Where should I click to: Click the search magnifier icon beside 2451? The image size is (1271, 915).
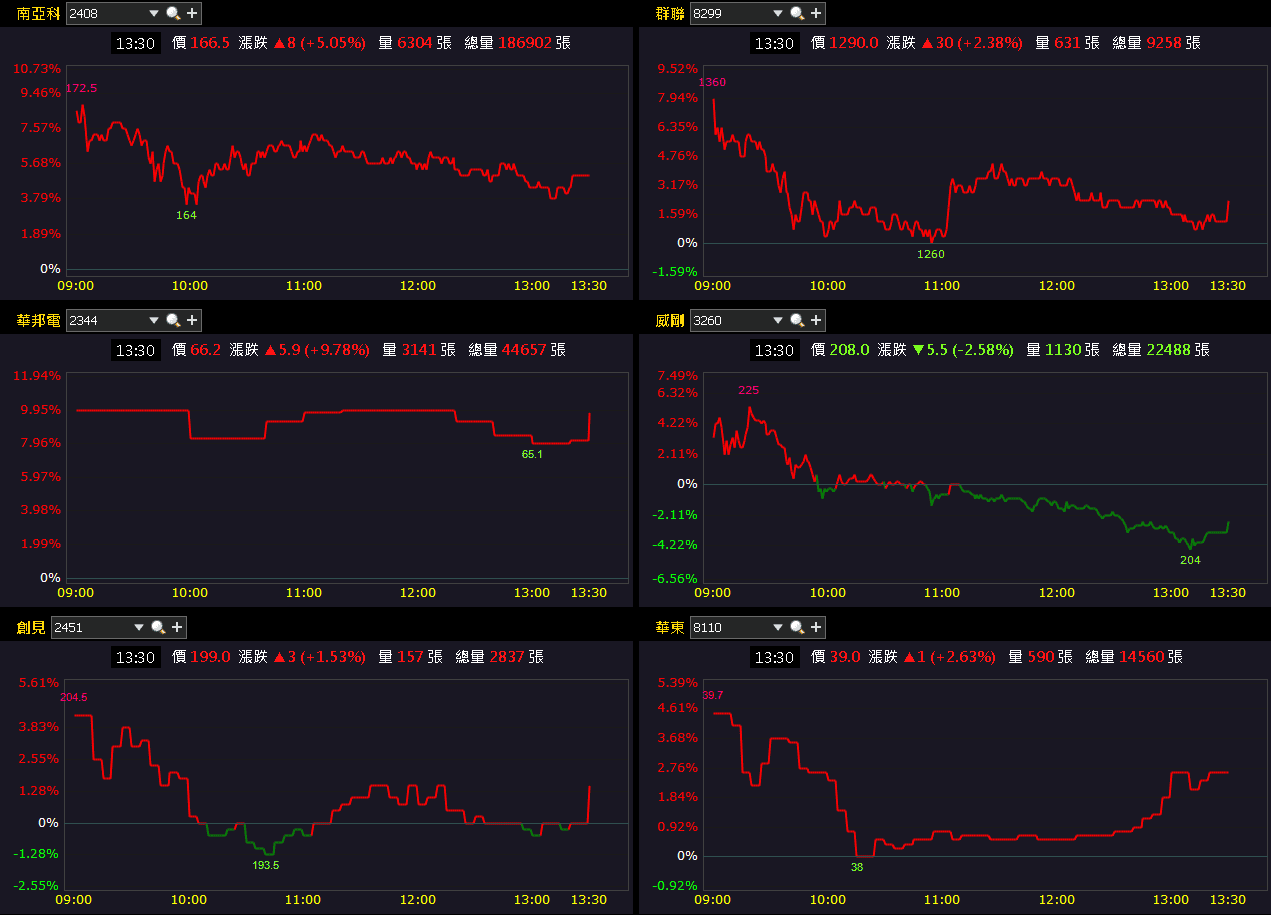[x=158, y=628]
